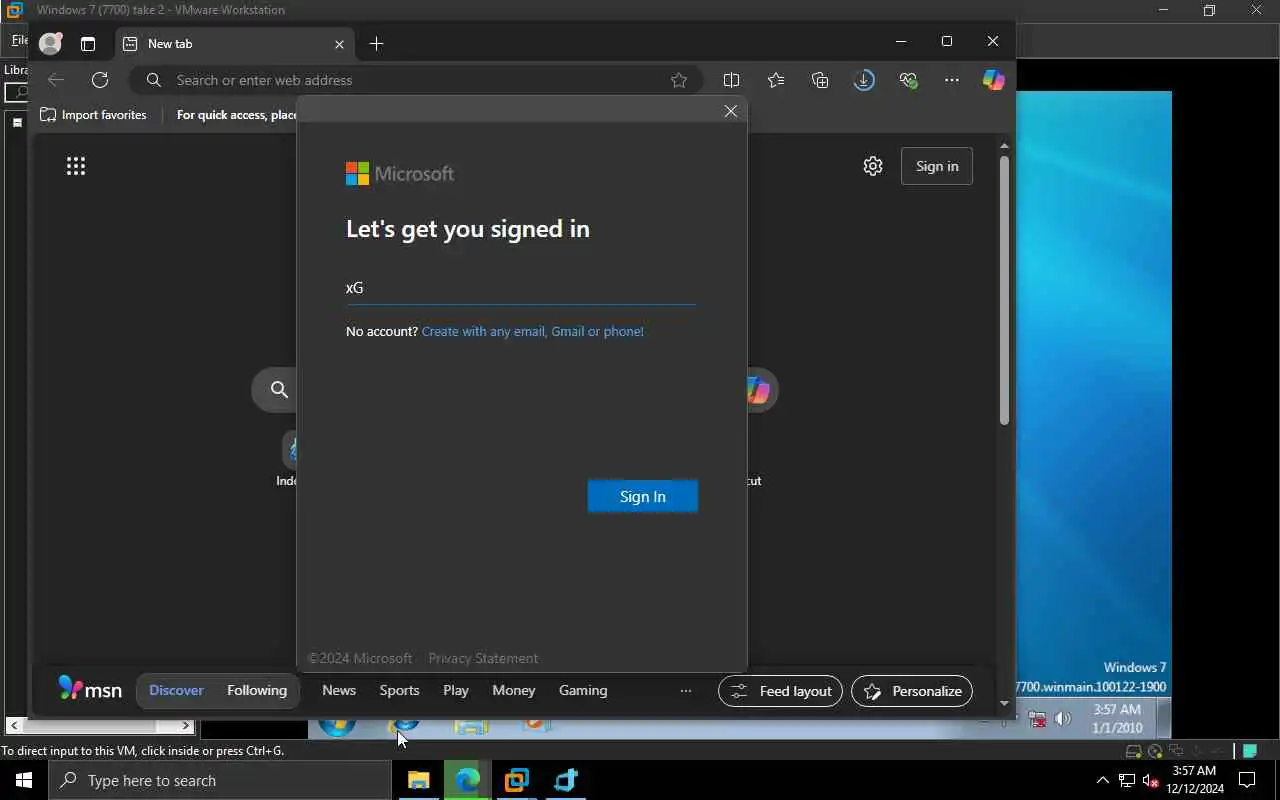This screenshot has height=800, width=1280.
Task: Click the email field containing xG
Action: coord(520,288)
